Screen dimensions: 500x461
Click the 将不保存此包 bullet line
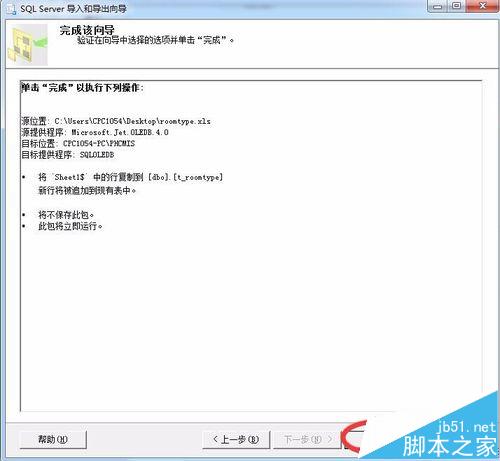pyautogui.click(x=66, y=215)
